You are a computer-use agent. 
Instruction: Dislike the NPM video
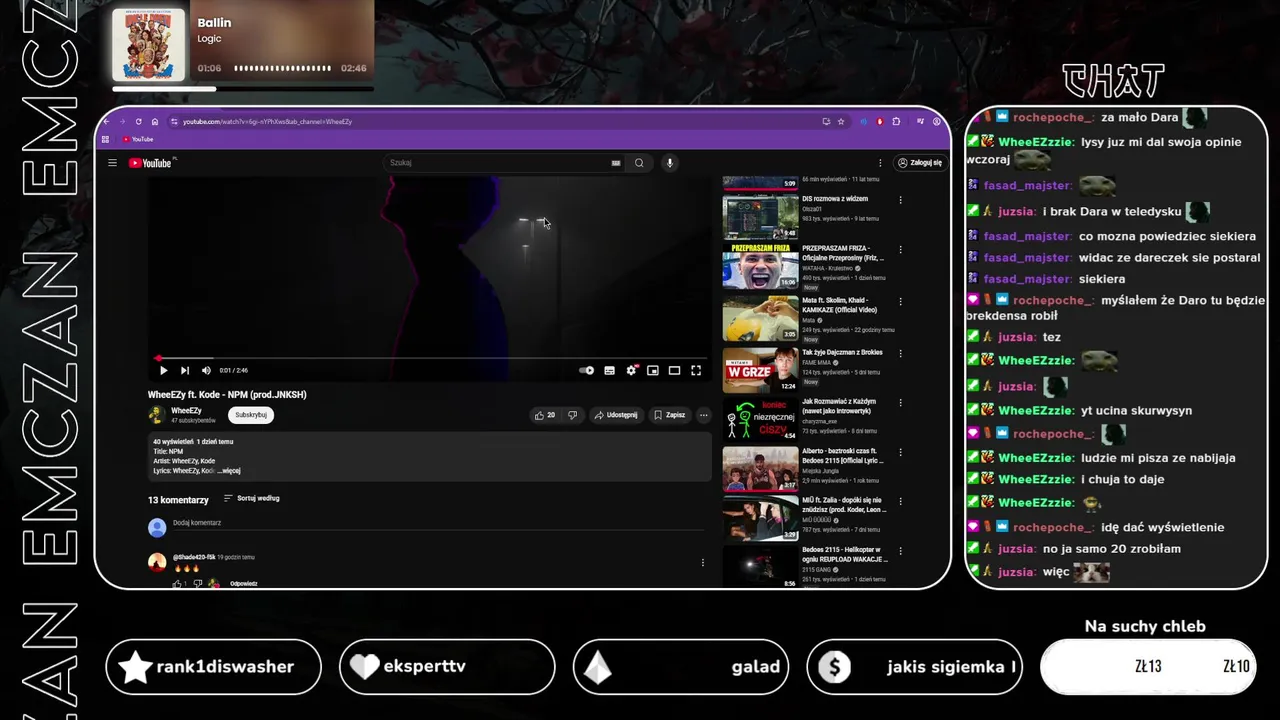point(572,415)
